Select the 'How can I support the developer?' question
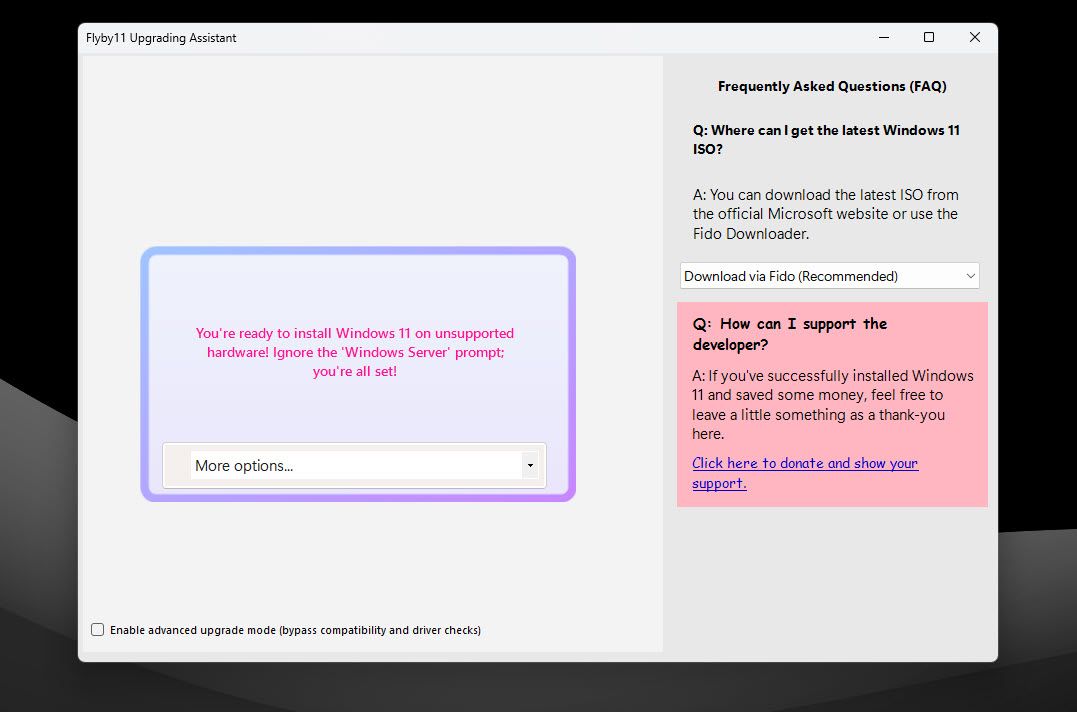The image size is (1077, 712). pos(790,334)
